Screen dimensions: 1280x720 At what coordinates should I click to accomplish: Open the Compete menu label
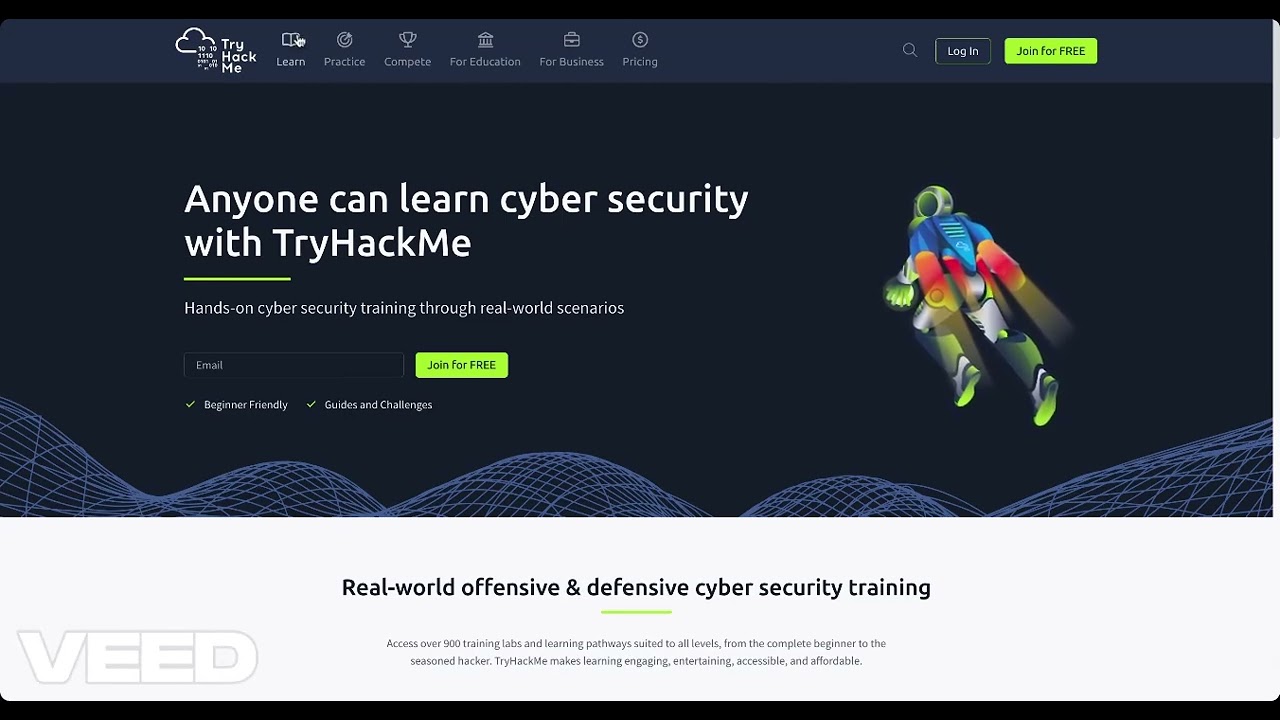pyautogui.click(x=408, y=62)
